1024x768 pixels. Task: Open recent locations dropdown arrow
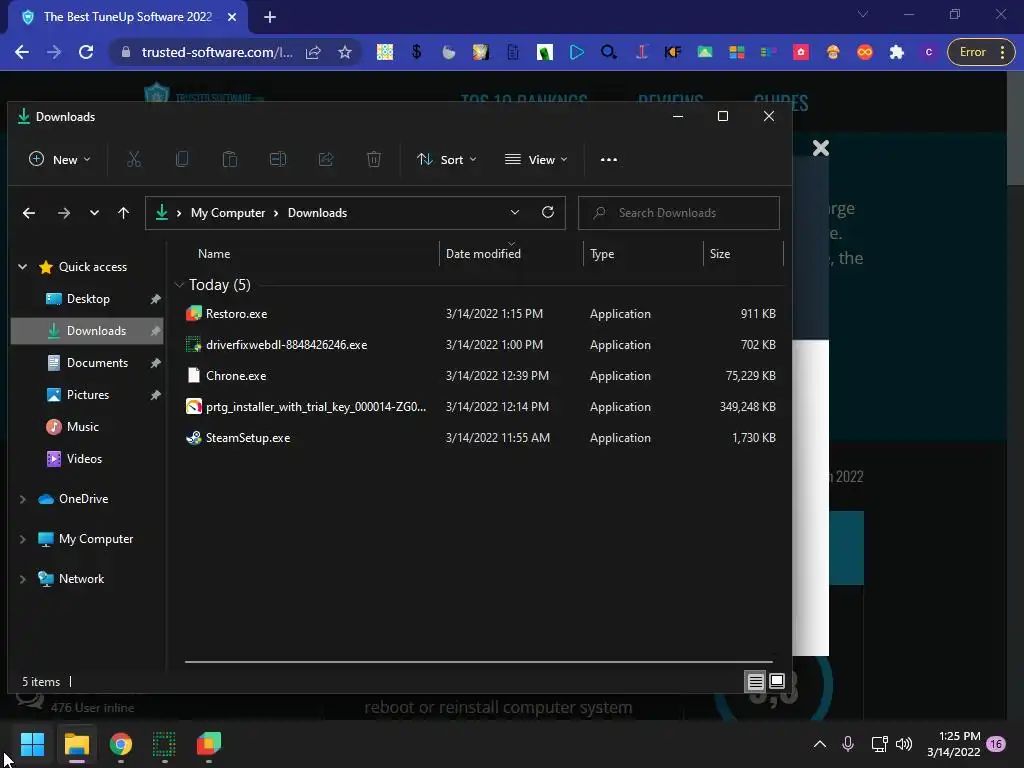(94, 213)
